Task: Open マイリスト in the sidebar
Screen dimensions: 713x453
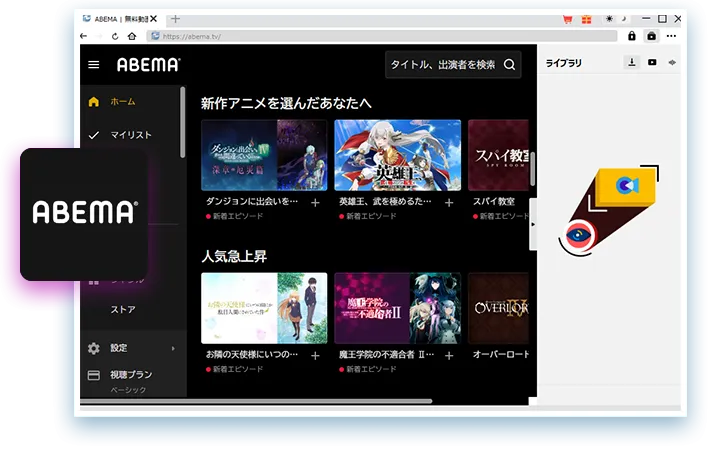Action: (x=131, y=135)
